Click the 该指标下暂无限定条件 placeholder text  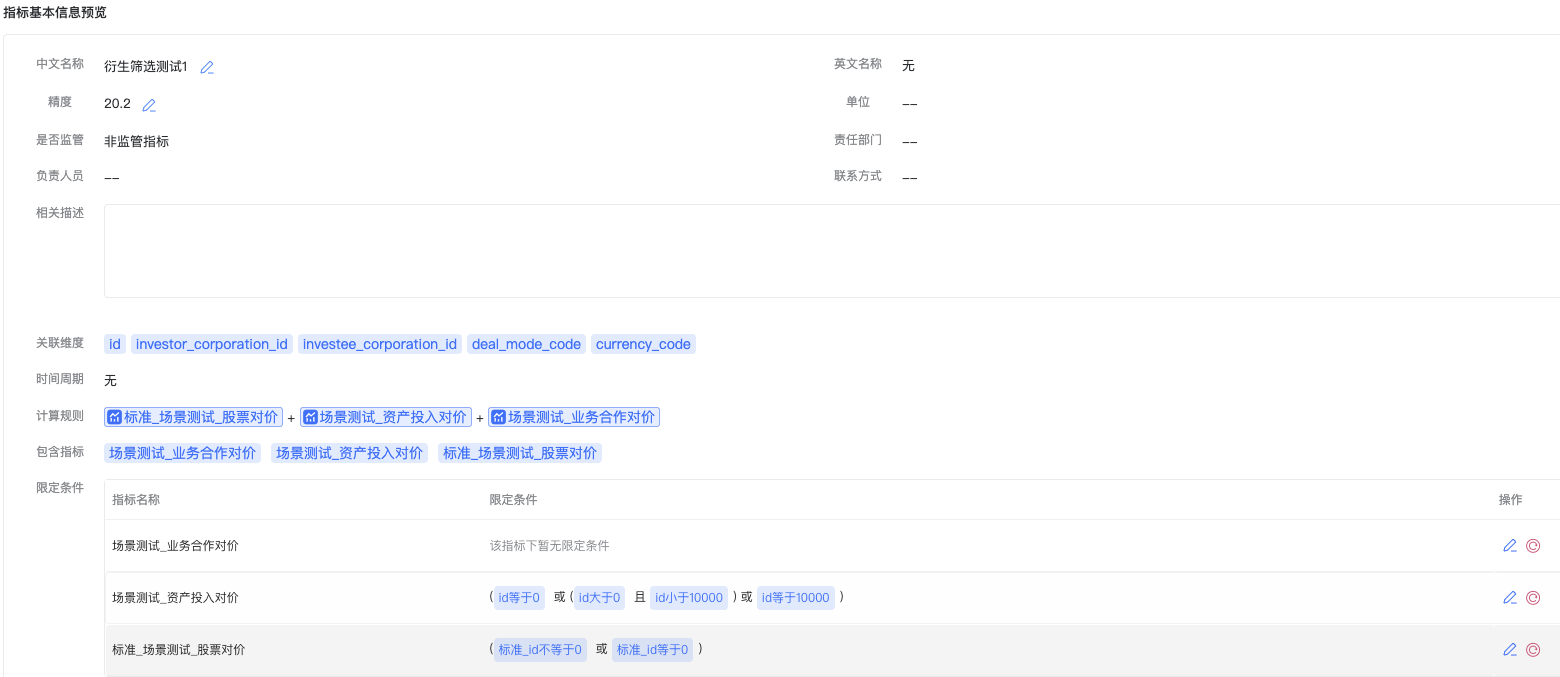549,546
